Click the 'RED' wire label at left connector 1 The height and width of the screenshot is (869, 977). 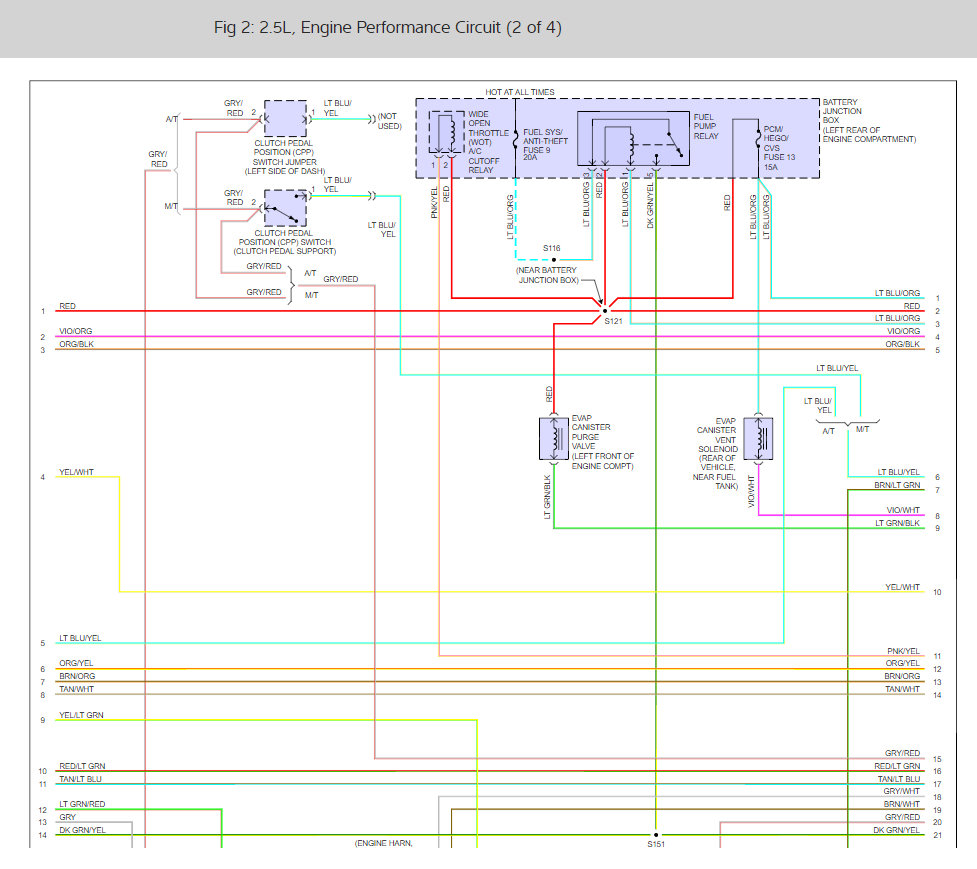coord(67,306)
